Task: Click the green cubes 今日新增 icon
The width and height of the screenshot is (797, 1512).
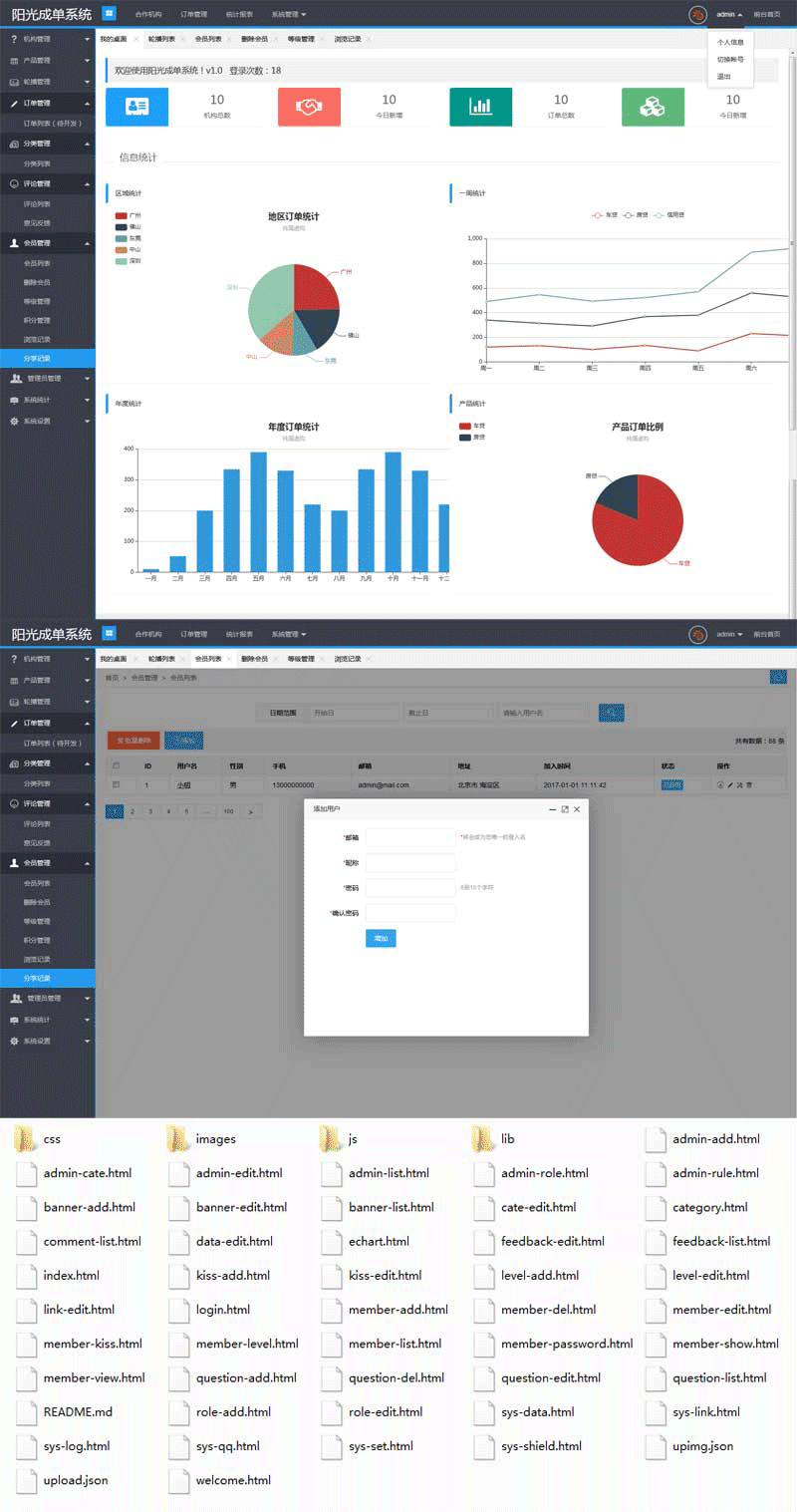Action: click(653, 107)
